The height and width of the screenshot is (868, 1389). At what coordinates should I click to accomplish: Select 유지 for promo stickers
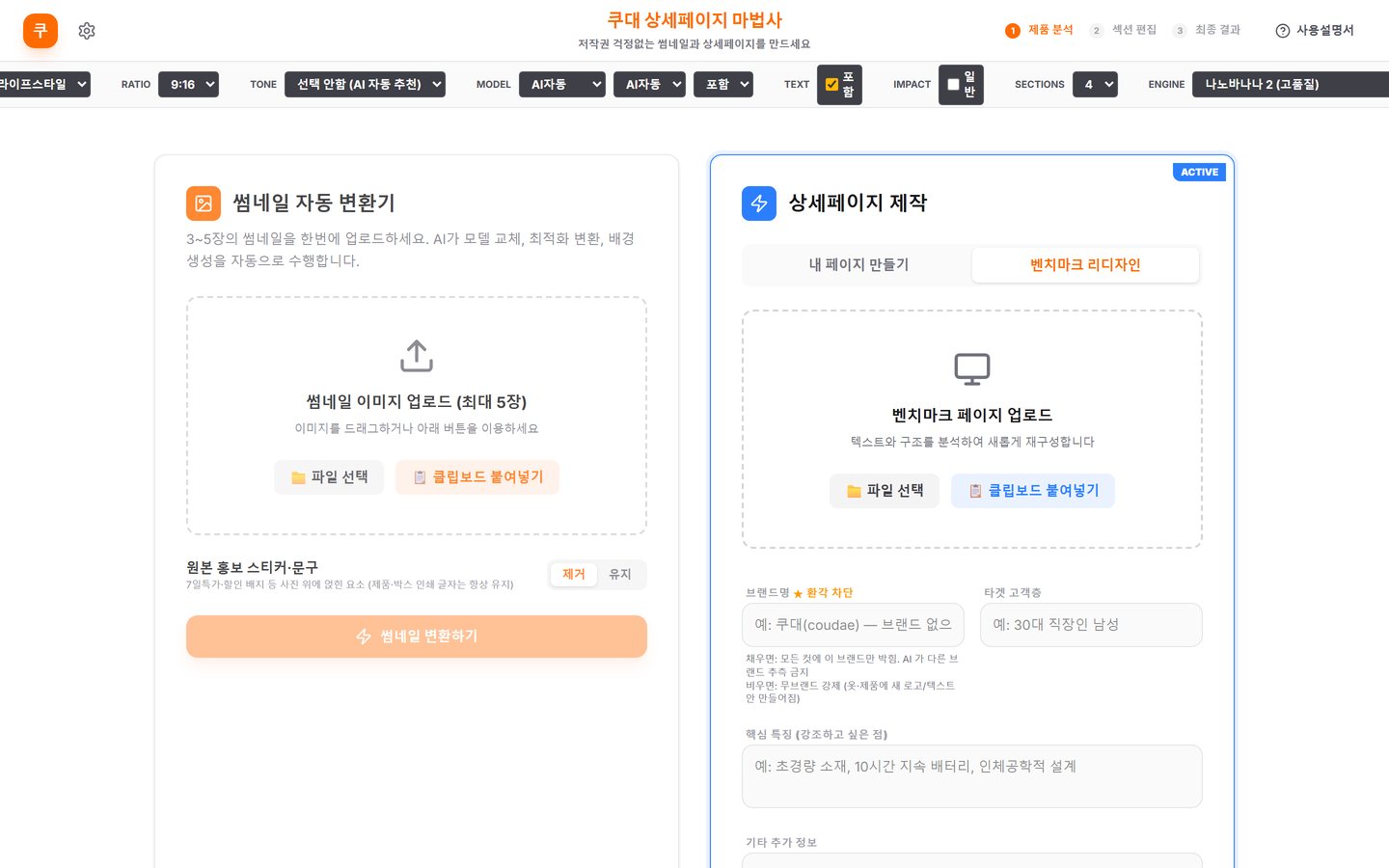[620, 575]
